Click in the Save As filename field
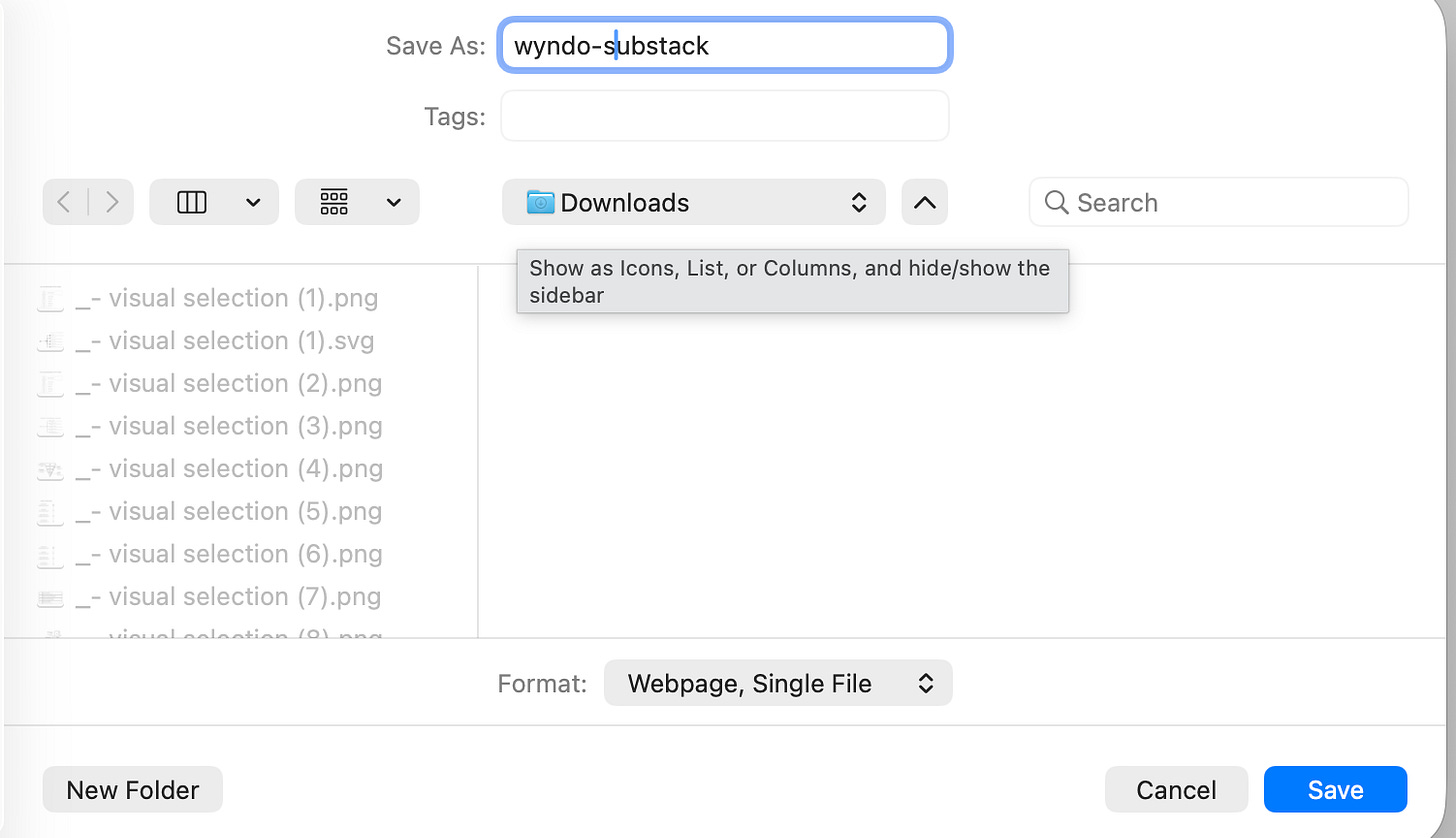The image size is (1456, 838). tap(725, 45)
